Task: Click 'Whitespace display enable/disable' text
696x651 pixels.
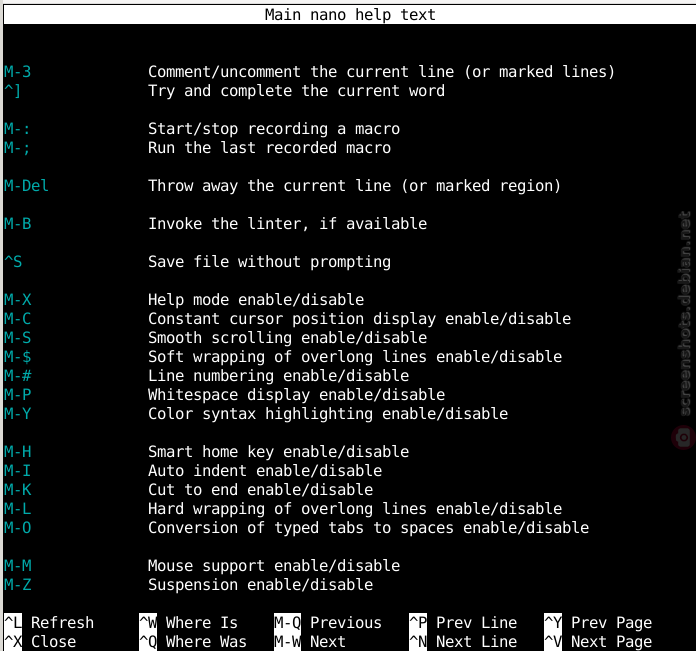Action: coord(296,395)
